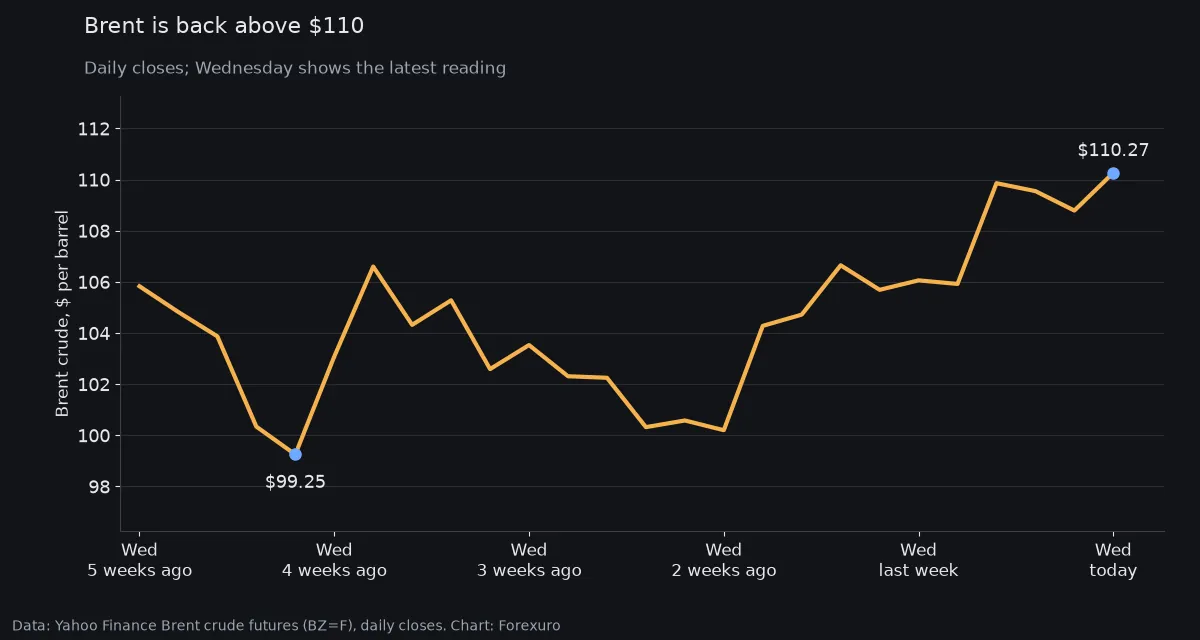Click the y-axis tick label 102
The image size is (1200, 640).
point(93,384)
